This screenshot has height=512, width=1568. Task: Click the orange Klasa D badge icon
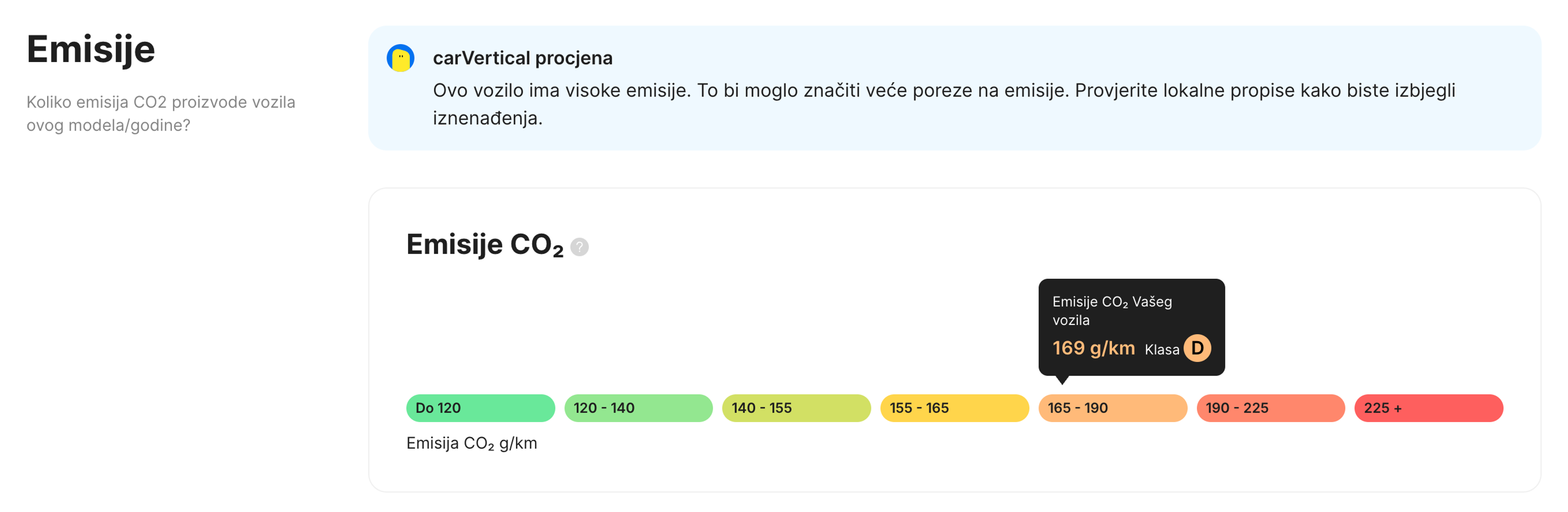click(x=1198, y=348)
